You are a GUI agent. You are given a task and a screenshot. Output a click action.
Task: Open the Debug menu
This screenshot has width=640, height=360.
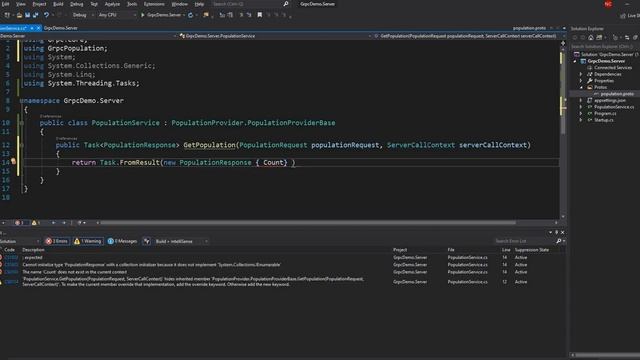76,4
